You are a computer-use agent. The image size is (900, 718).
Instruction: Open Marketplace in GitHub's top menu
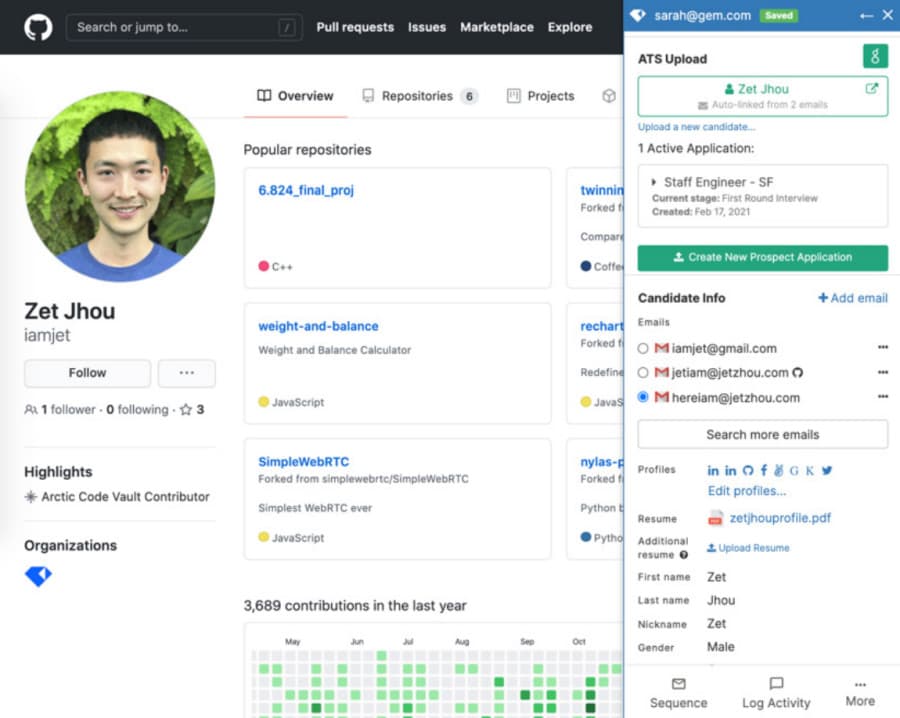[497, 27]
